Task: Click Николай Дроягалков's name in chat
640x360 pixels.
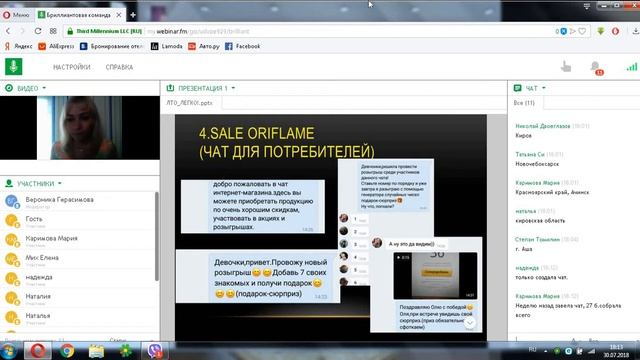Action: click(542, 126)
